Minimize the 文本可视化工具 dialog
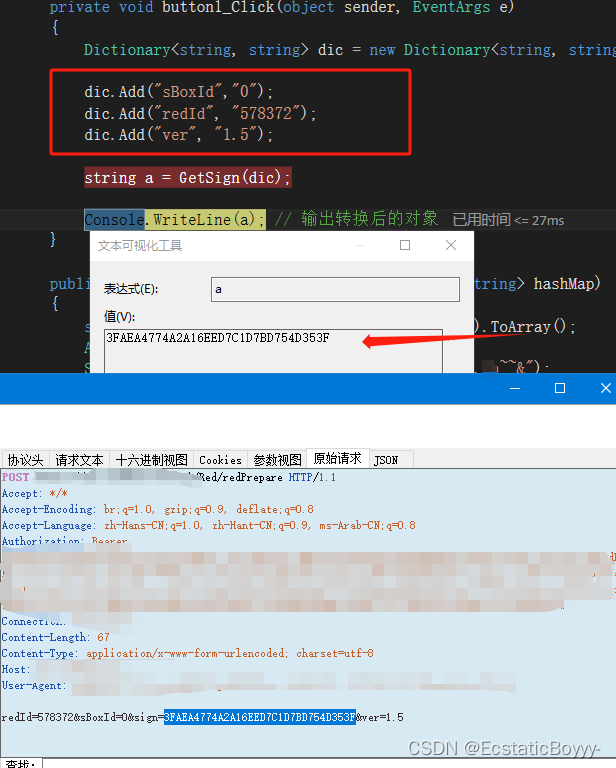This screenshot has width=616, height=768. pyautogui.click(x=360, y=245)
